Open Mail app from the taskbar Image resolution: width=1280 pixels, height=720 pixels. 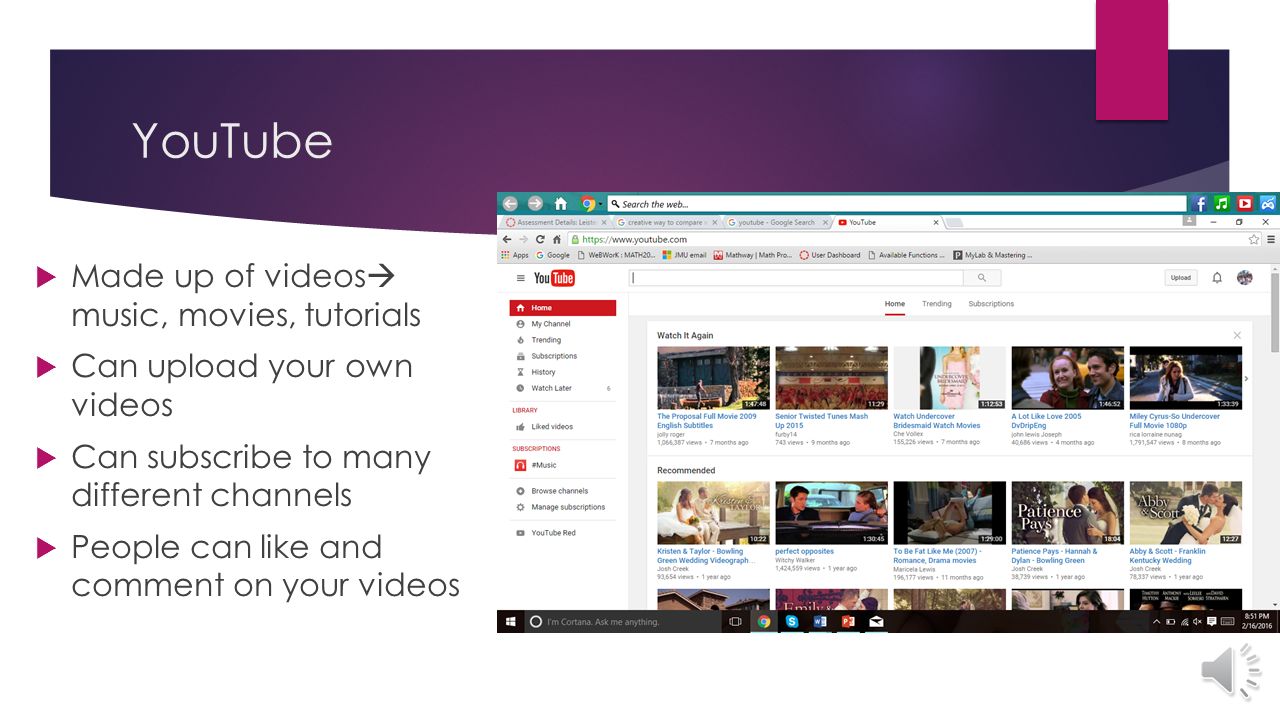876,621
